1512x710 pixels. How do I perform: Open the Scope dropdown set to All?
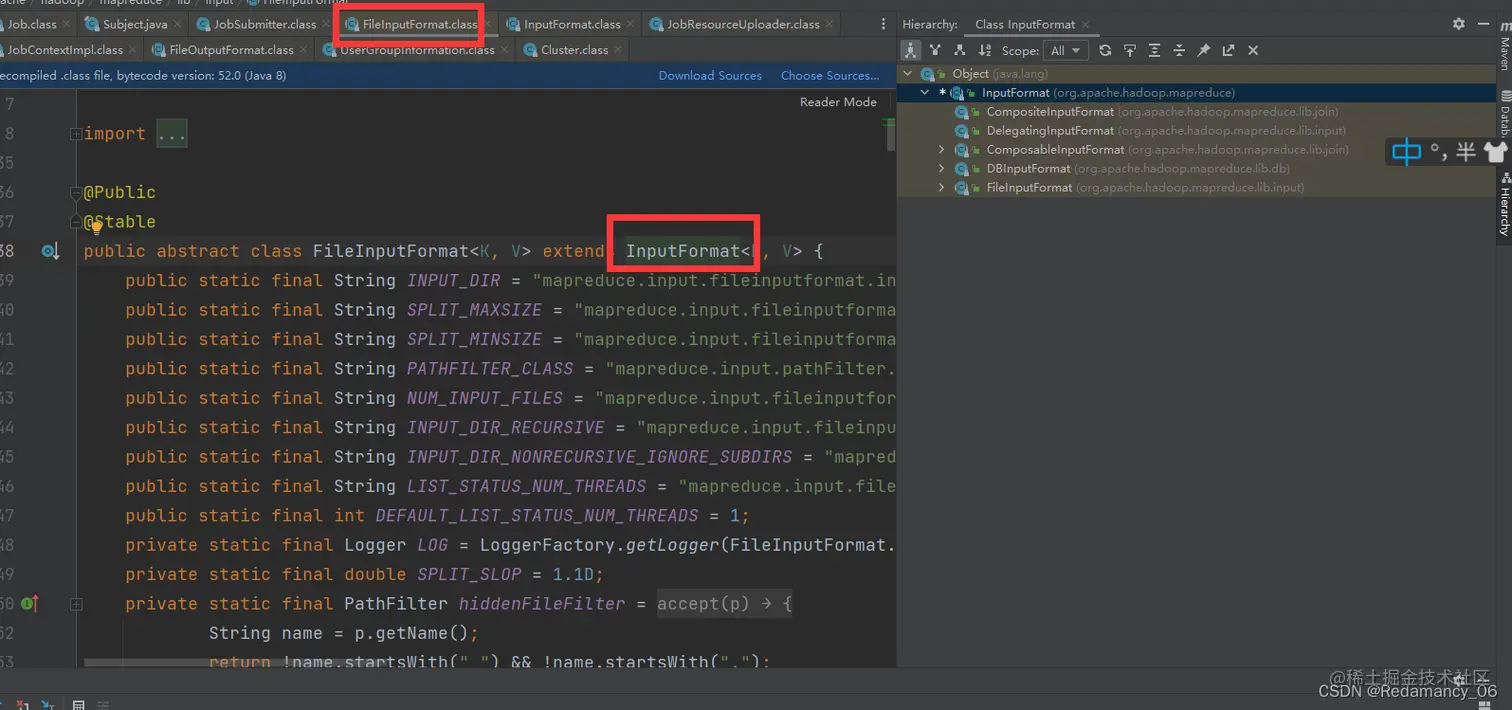(x=1065, y=50)
